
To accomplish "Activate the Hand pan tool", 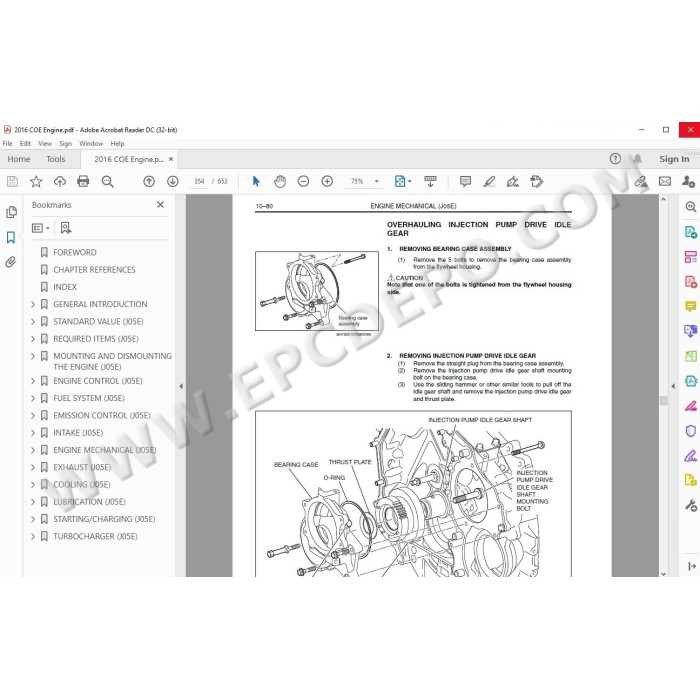I will tap(280, 181).
